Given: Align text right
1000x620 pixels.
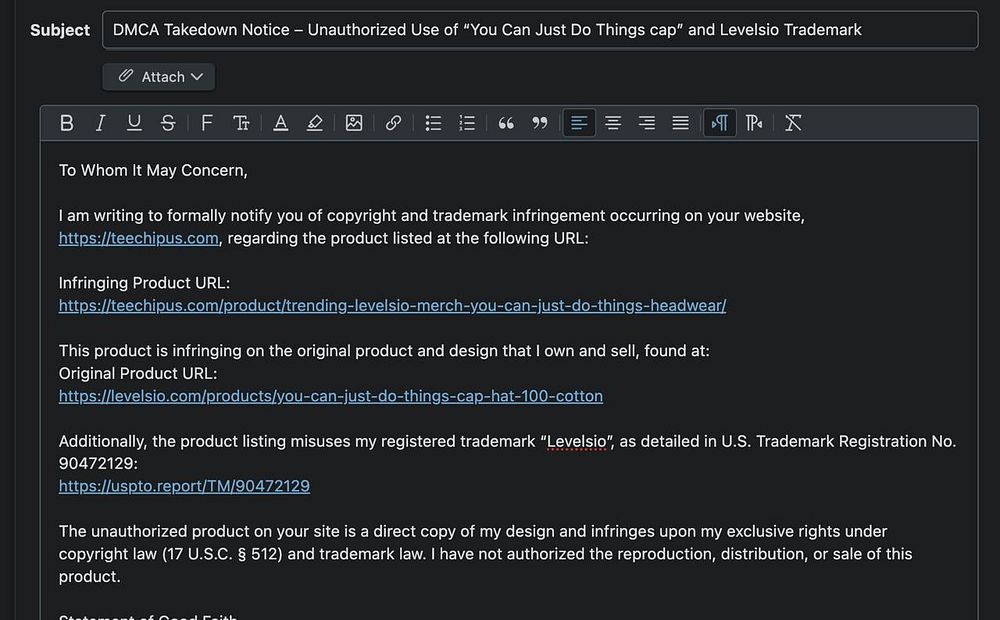Looking at the screenshot, I should (647, 123).
